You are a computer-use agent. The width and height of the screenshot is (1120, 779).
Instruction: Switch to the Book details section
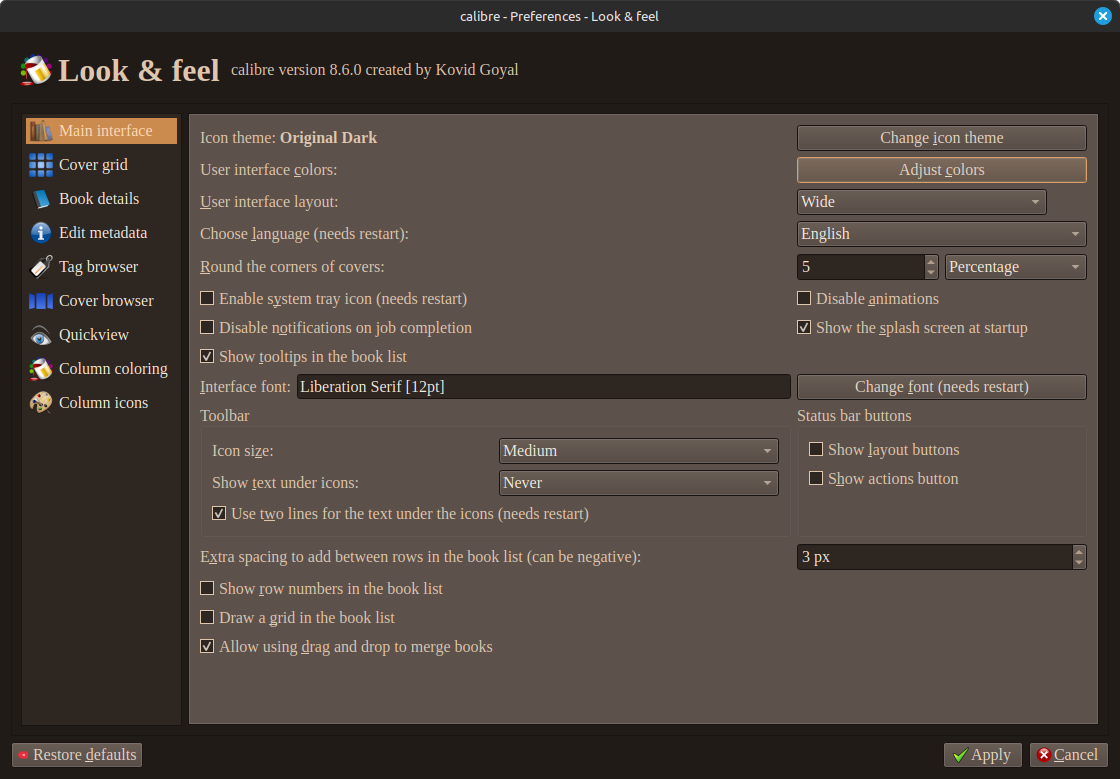(x=101, y=198)
